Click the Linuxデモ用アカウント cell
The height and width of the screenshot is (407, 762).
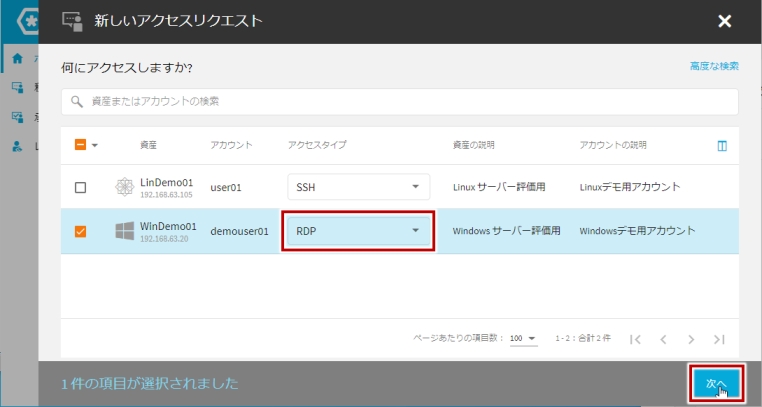(x=630, y=187)
